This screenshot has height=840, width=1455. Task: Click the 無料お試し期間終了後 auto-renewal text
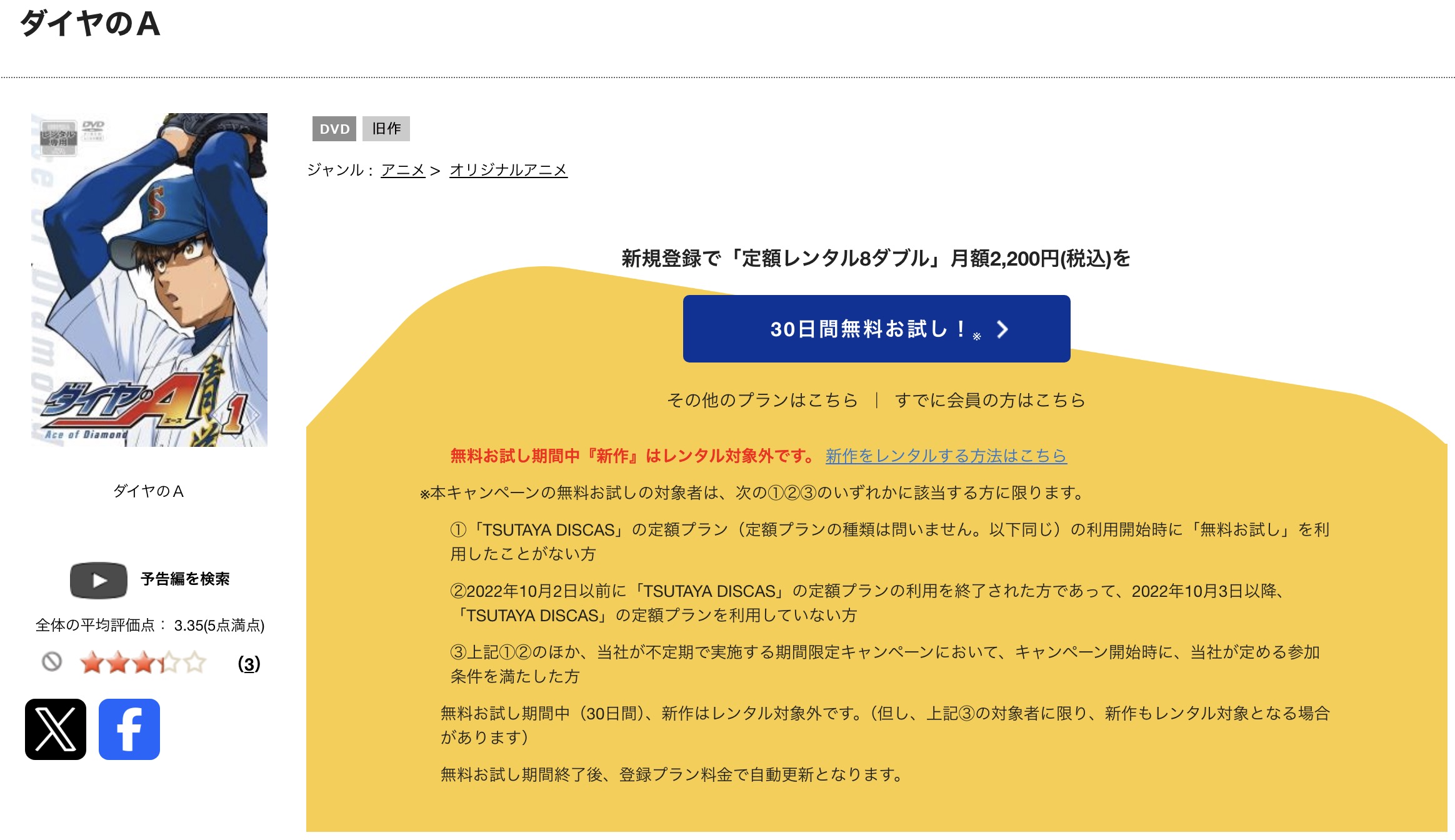click(x=673, y=775)
